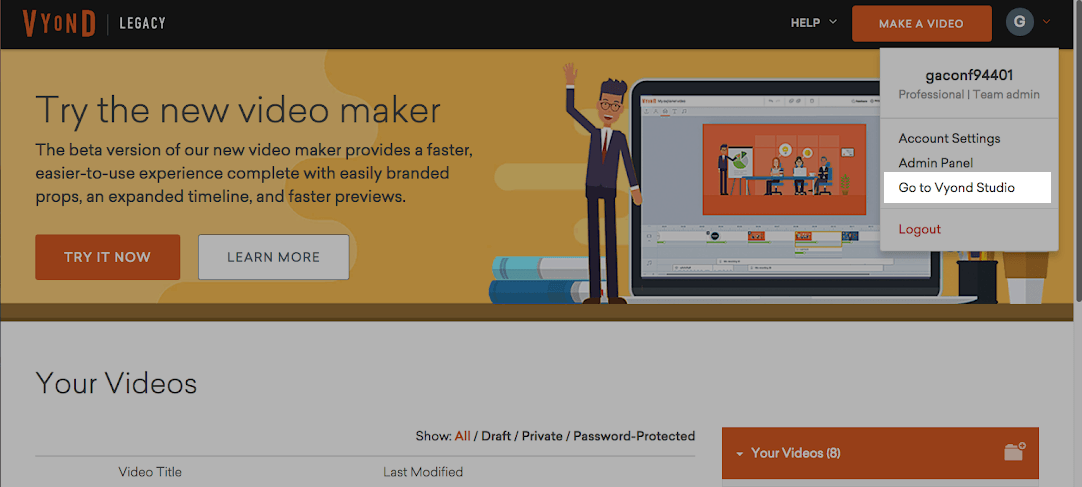Click the LEARN MORE button
The width and height of the screenshot is (1082, 487).
273,257
